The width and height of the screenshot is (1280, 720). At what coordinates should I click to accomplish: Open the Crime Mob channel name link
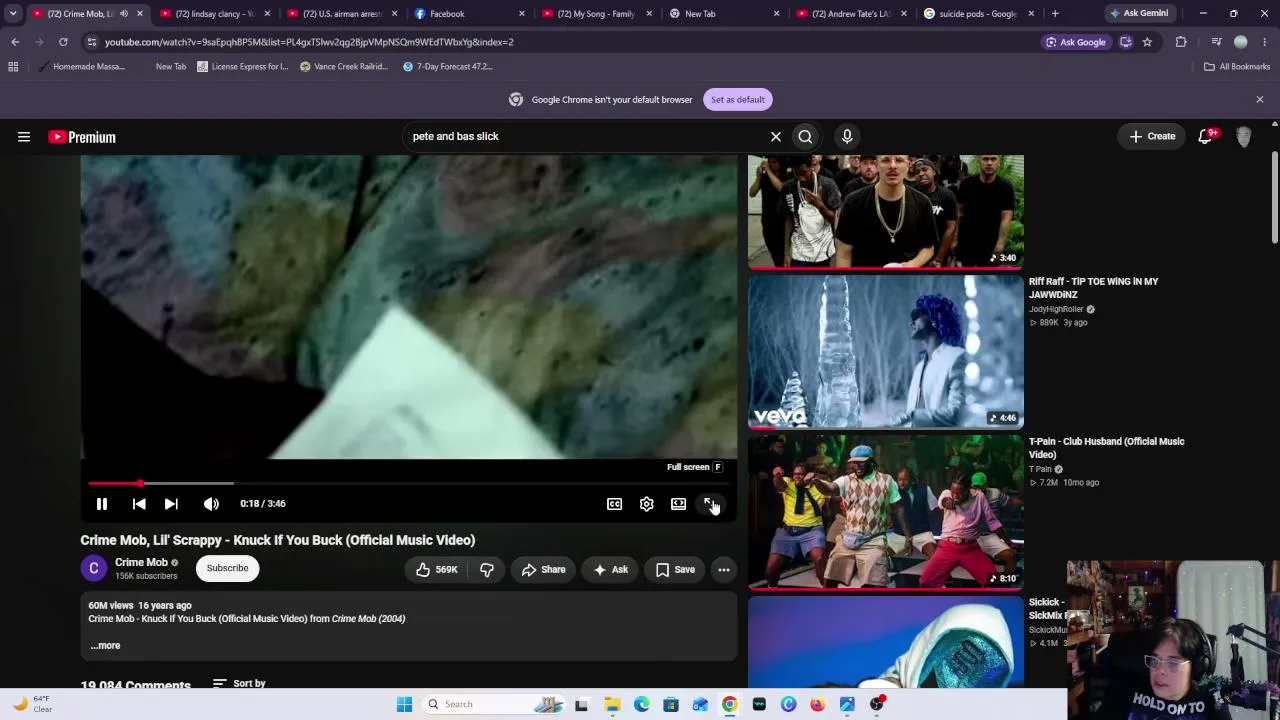click(x=141, y=562)
